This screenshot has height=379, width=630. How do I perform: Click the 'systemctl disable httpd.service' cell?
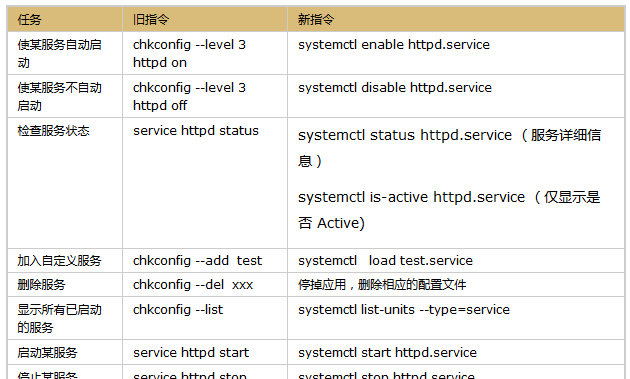pyautogui.click(x=456, y=96)
